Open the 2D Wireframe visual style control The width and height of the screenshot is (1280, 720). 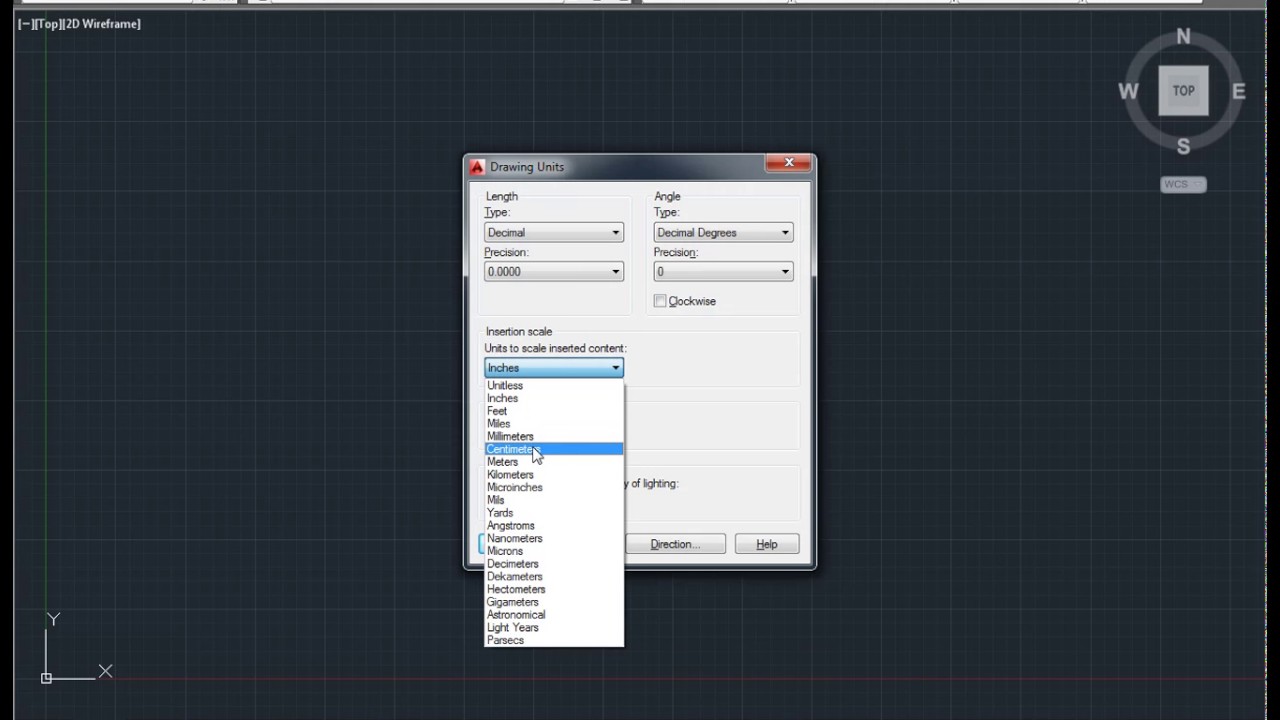102,24
